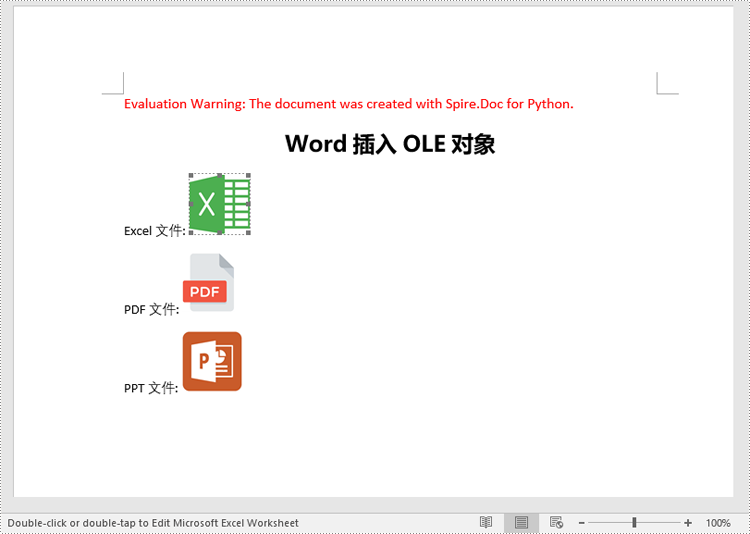Click the status bar edit hint text

point(153,523)
